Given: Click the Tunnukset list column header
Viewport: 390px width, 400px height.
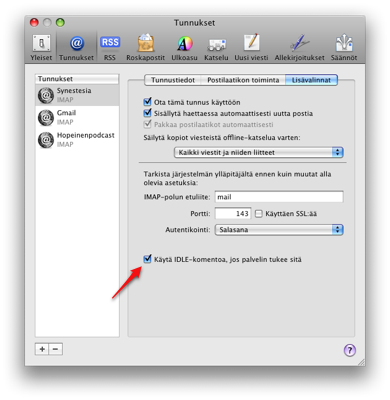Looking at the screenshot, I should (x=77, y=79).
